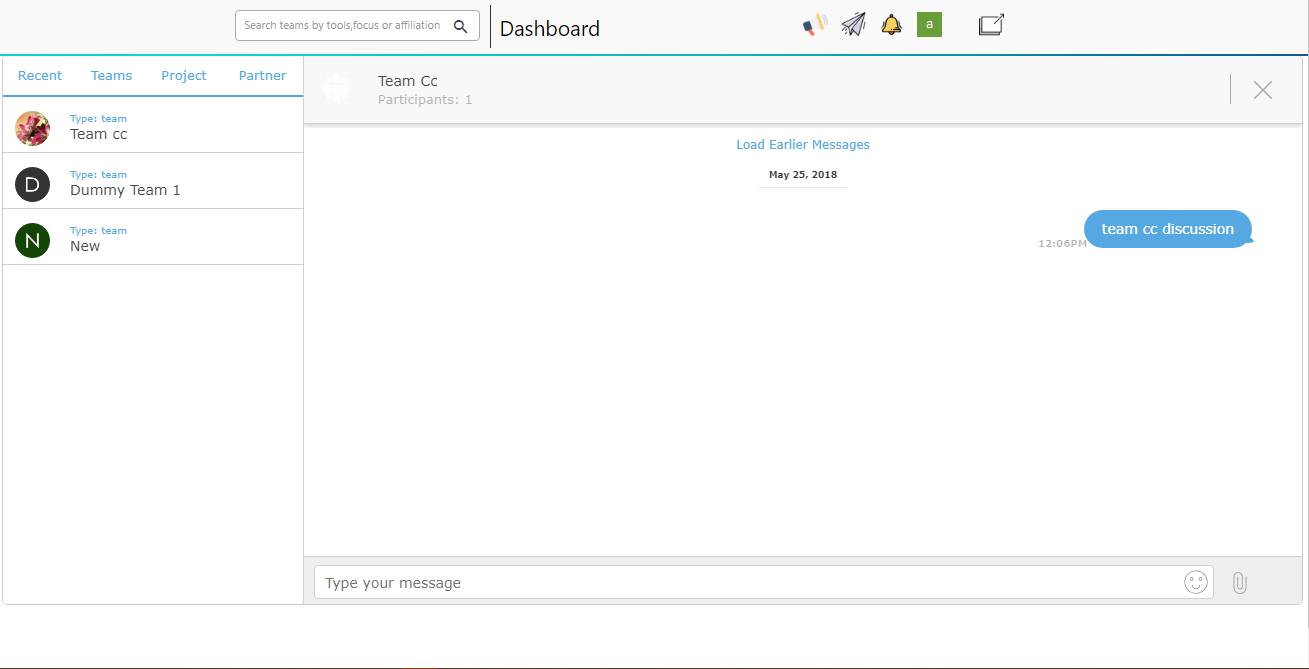Image resolution: width=1309 pixels, height=669 pixels.
Task: Open the paper plane messages icon
Action: (x=853, y=25)
